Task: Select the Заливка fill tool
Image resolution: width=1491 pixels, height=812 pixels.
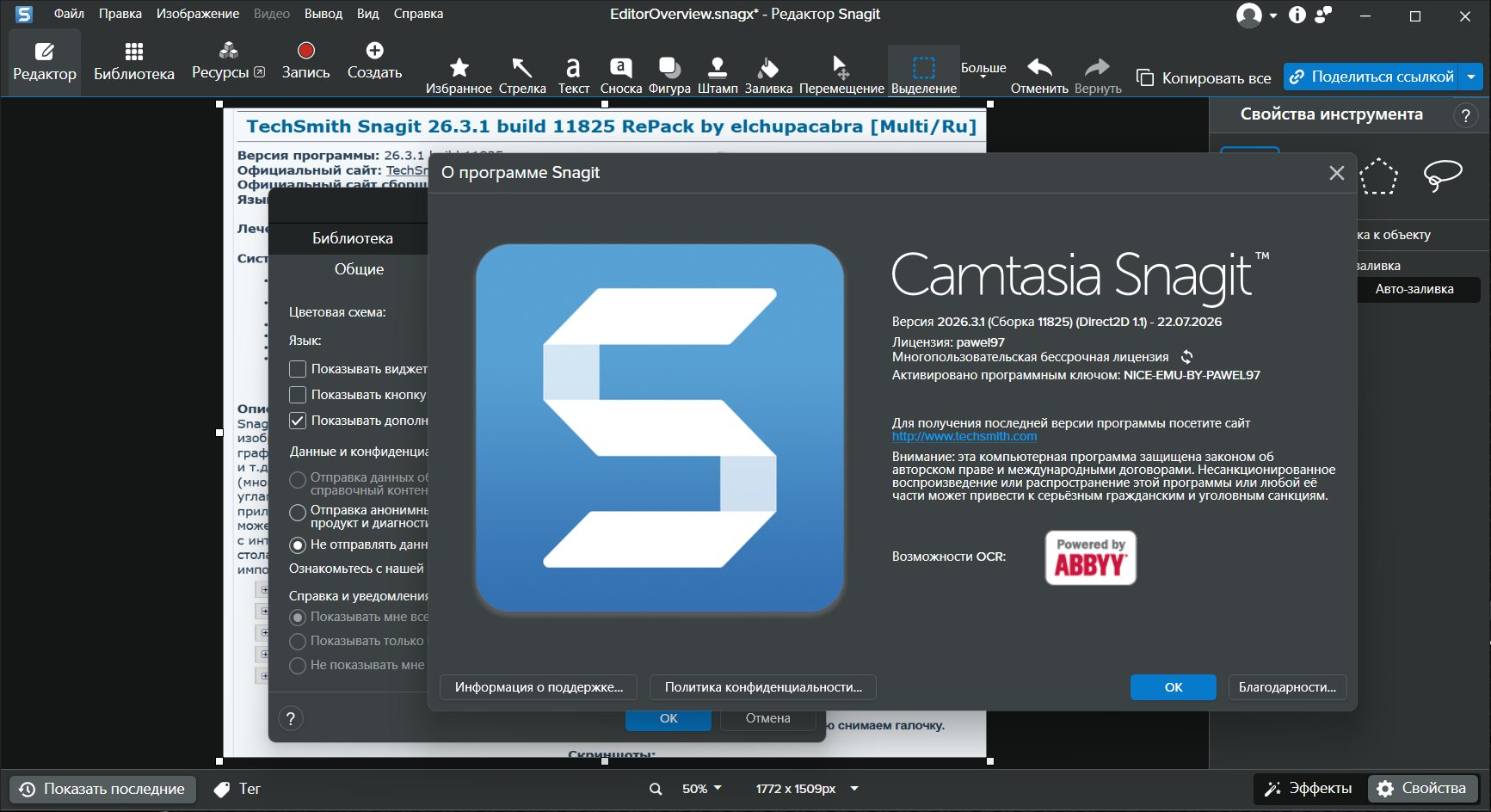Action: pyautogui.click(x=768, y=75)
